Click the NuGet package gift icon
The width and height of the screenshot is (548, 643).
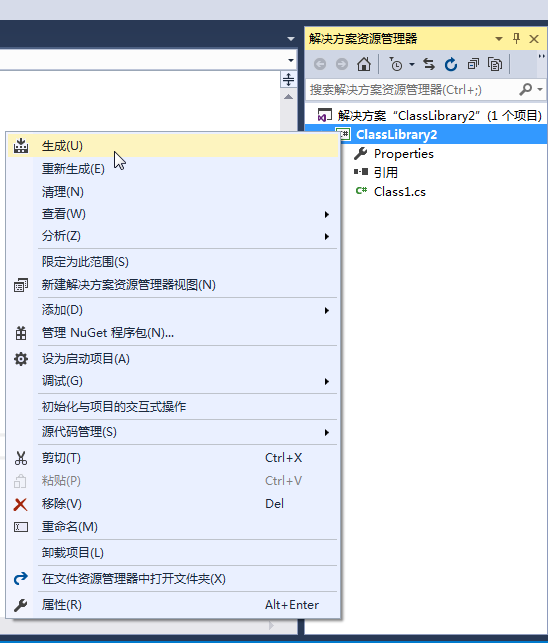pos(21,333)
